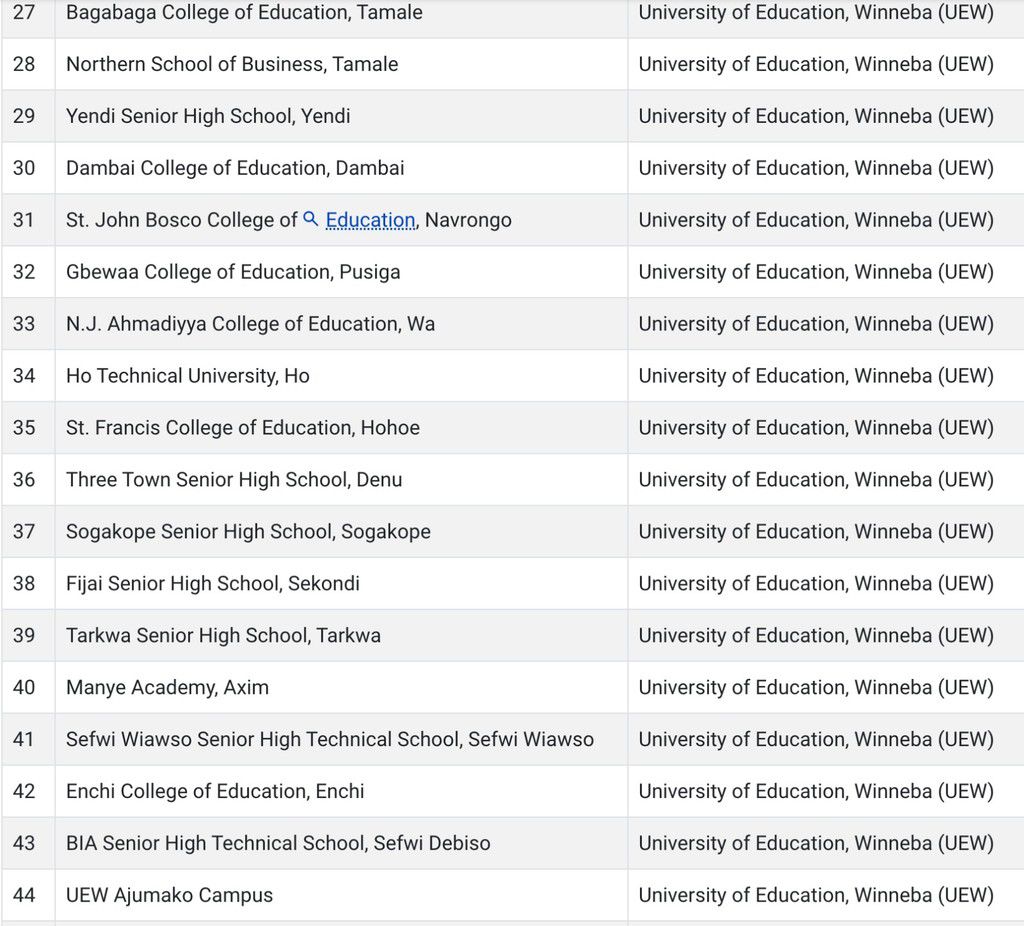Select the UEW Ajumako Campus cell
The height and width of the screenshot is (926, 1024).
[x=169, y=896]
